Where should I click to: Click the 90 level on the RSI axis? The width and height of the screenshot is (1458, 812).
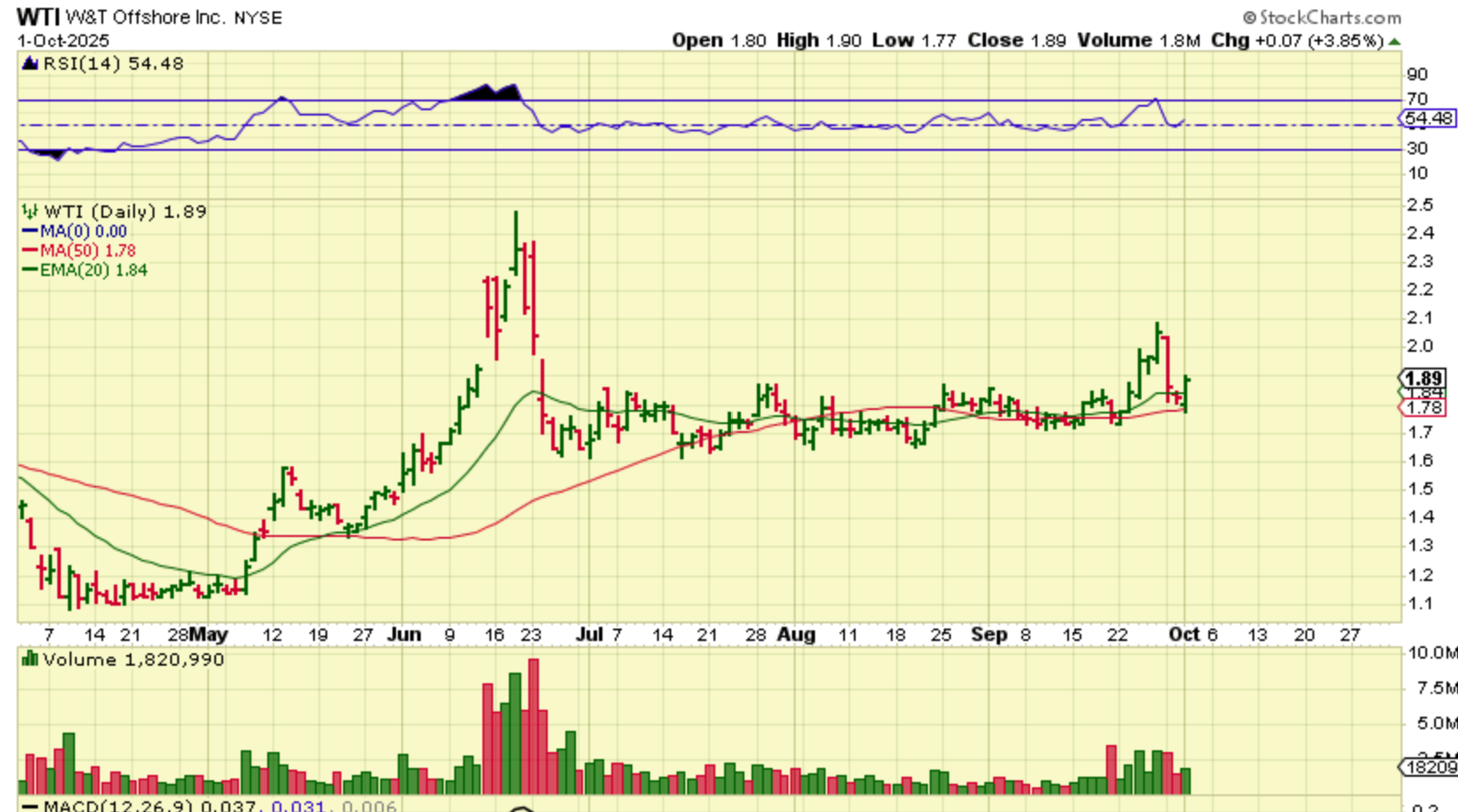tap(1417, 74)
